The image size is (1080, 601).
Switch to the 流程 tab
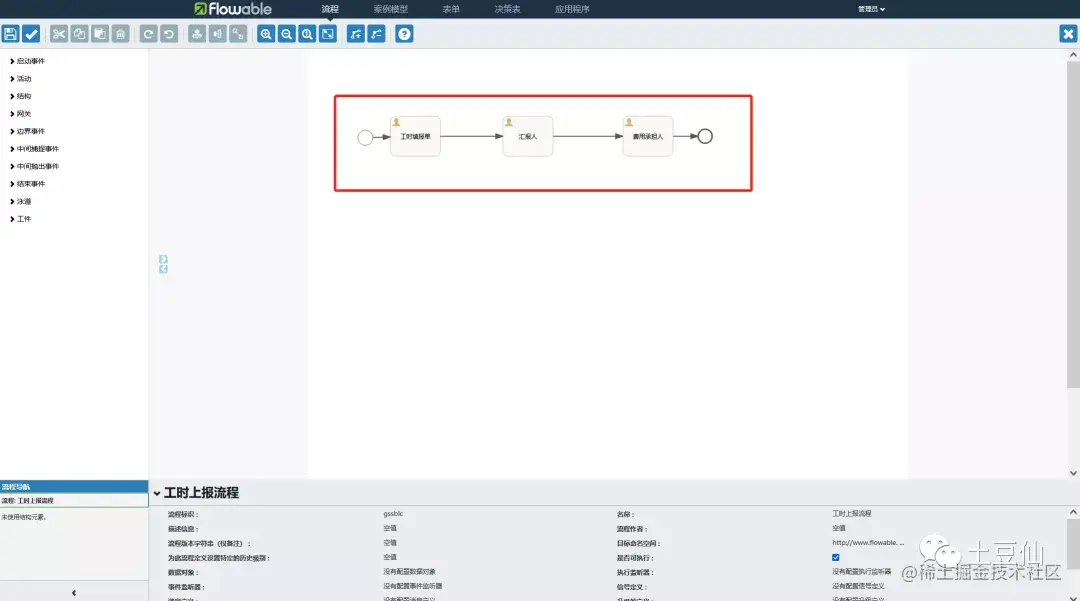[330, 9]
